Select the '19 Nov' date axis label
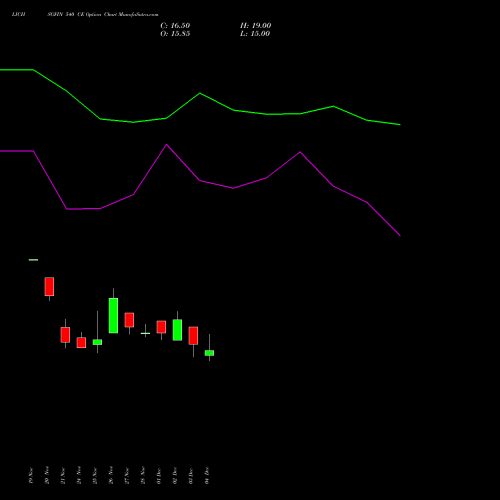This screenshot has height=500, width=500. click(x=31, y=476)
